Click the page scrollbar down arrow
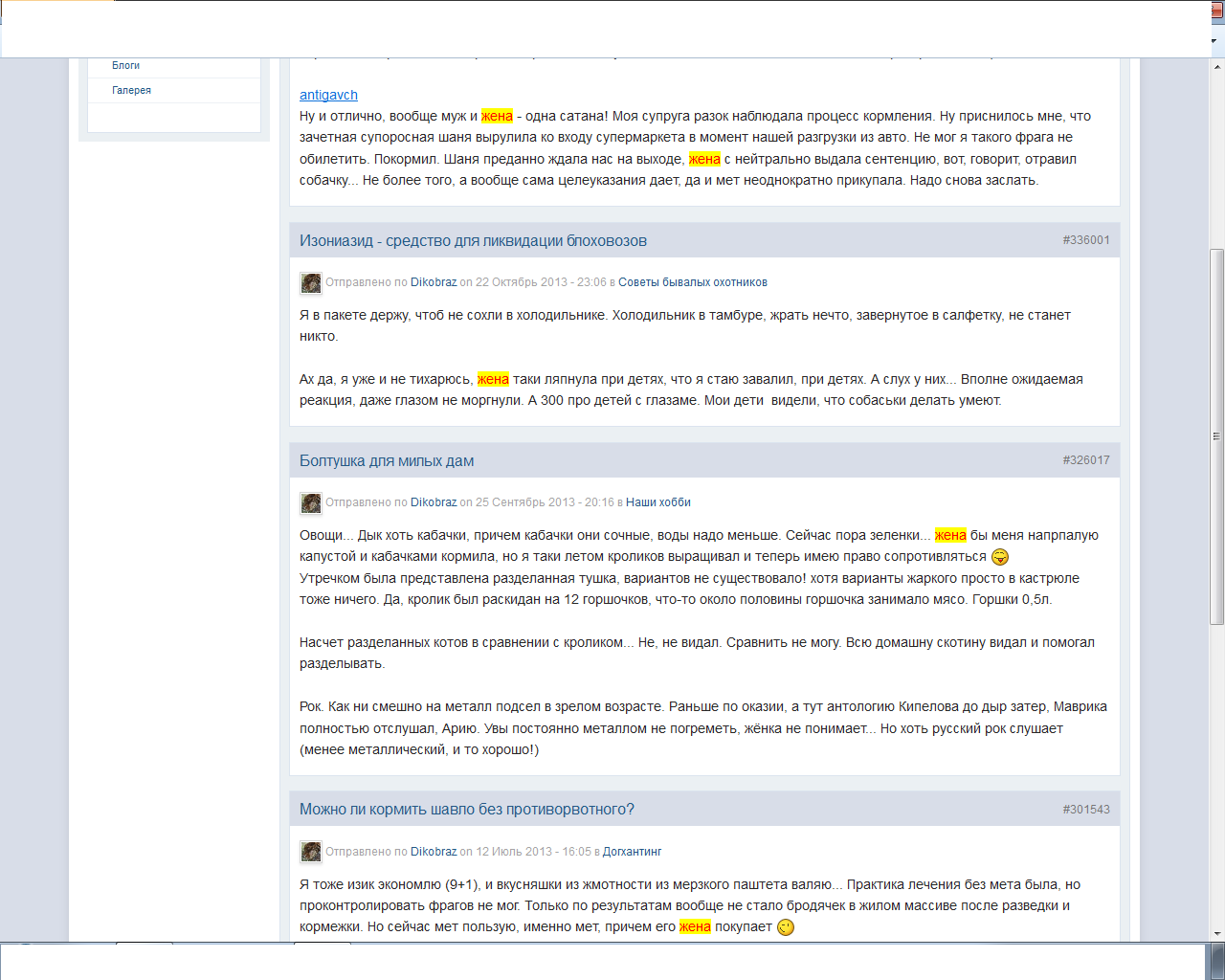The height and width of the screenshot is (980, 1225). click(1217, 933)
